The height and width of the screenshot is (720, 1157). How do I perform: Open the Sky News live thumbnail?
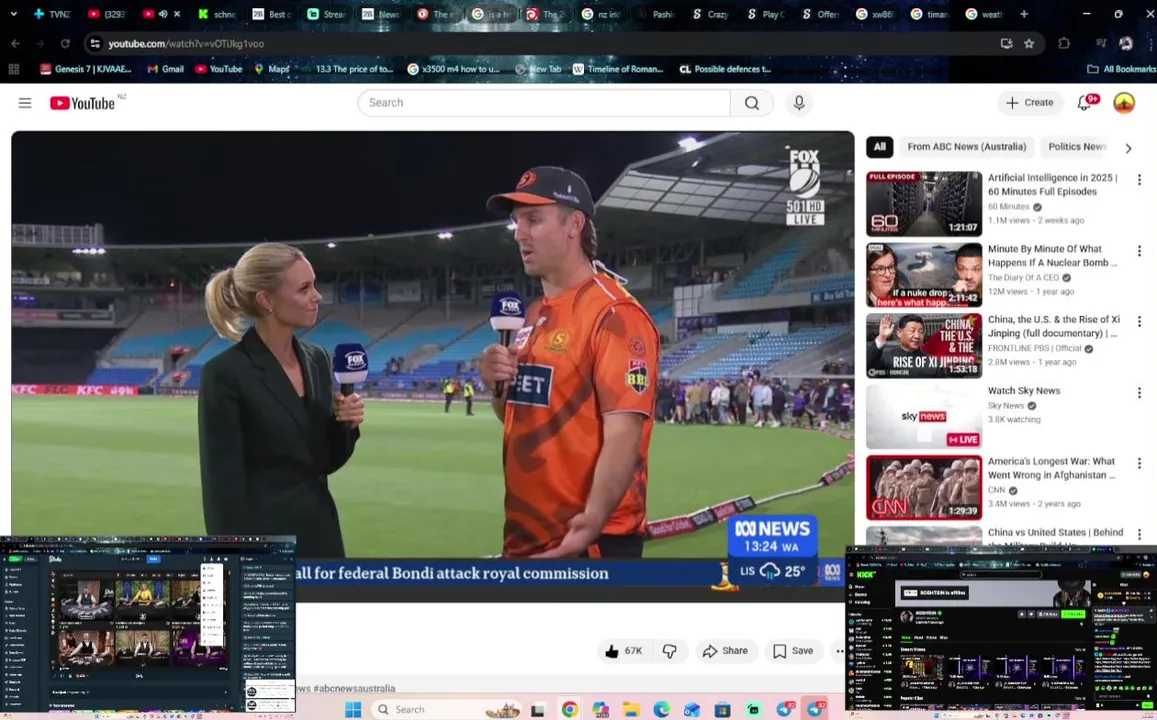click(924, 416)
